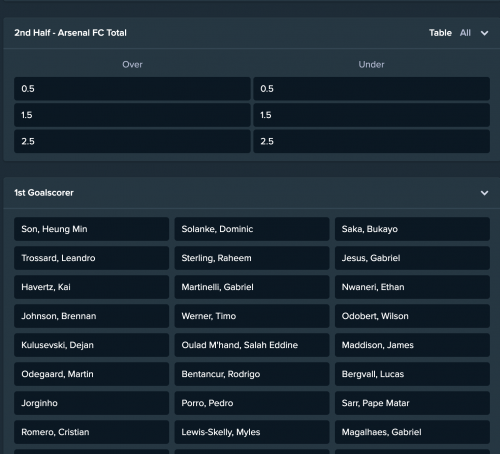Select Havertz, Kai first goalscorer option

[x=91, y=287]
